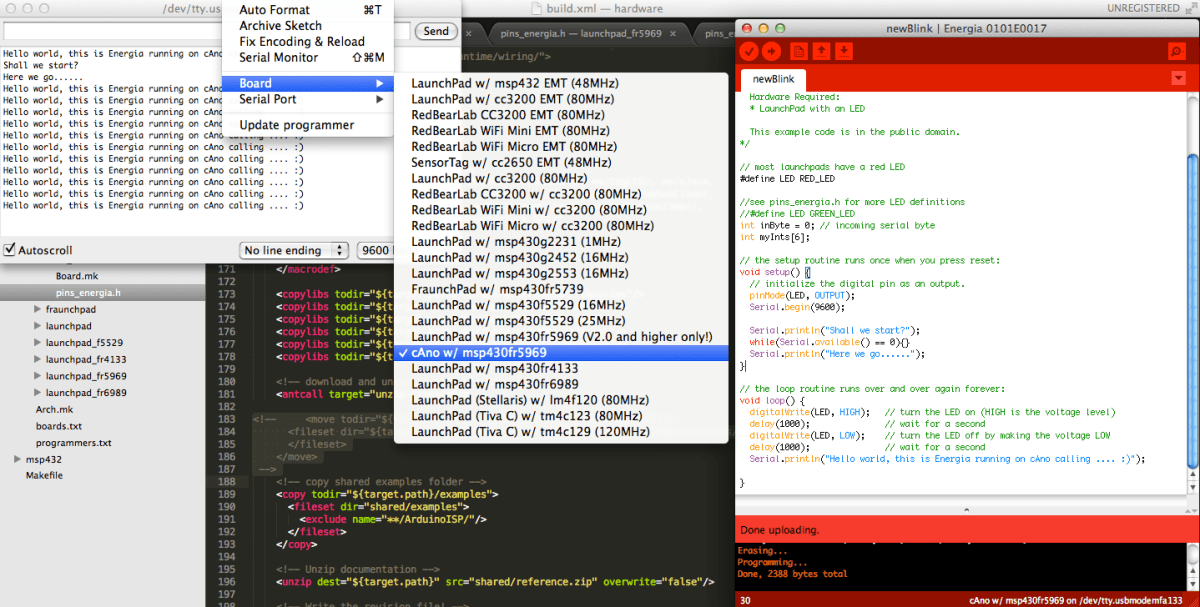Open boards.txt in the file sidebar
This screenshot has width=1200, height=607.
coord(58,426)
